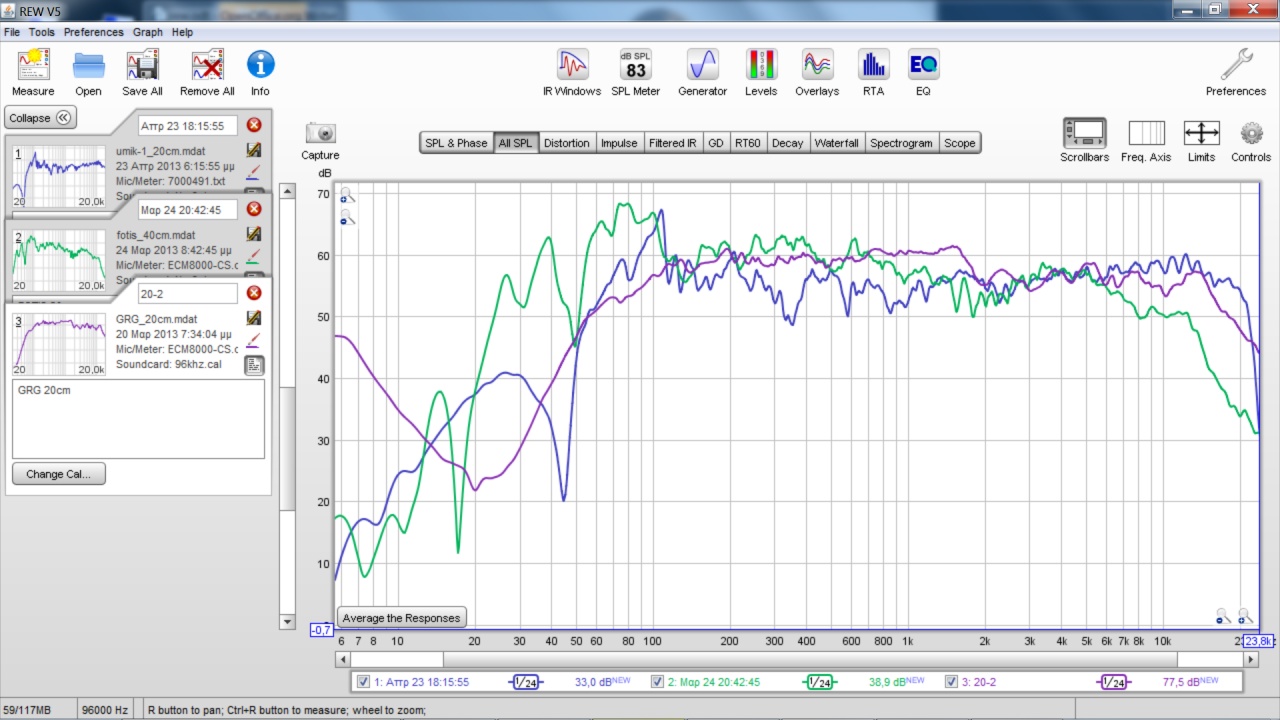Open the EQ window
Image resolution: width=1280 pixels, height=720 pixels.
923,66
